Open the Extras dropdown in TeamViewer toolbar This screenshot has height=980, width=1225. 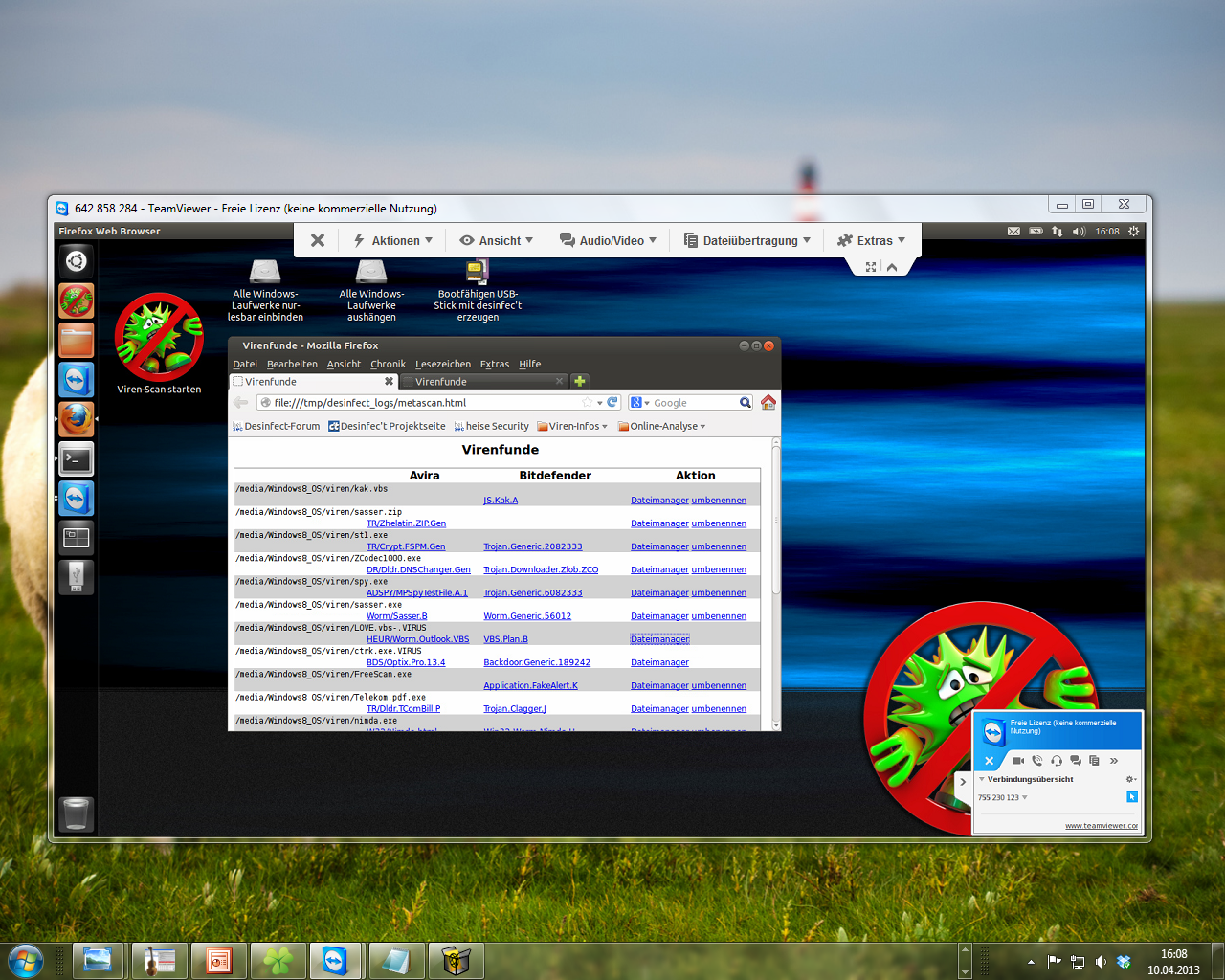click(871, 240)
